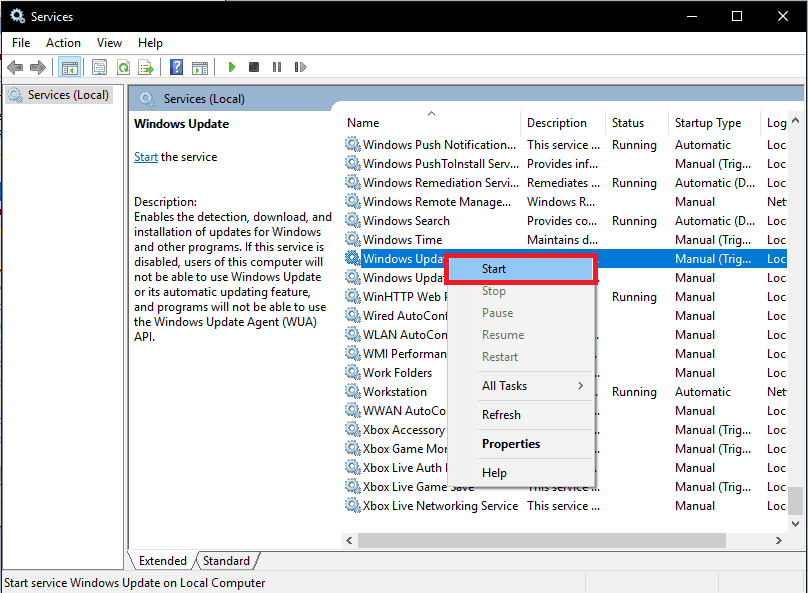Click gear icon beside Windows Search service
808x593 pixels.
352,221
